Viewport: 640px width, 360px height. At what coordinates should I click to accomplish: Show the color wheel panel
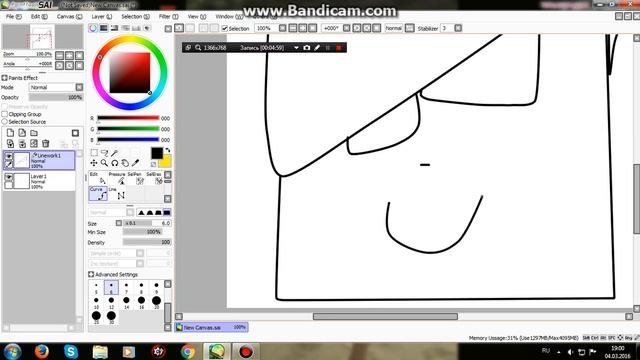(x=93, y=28)
